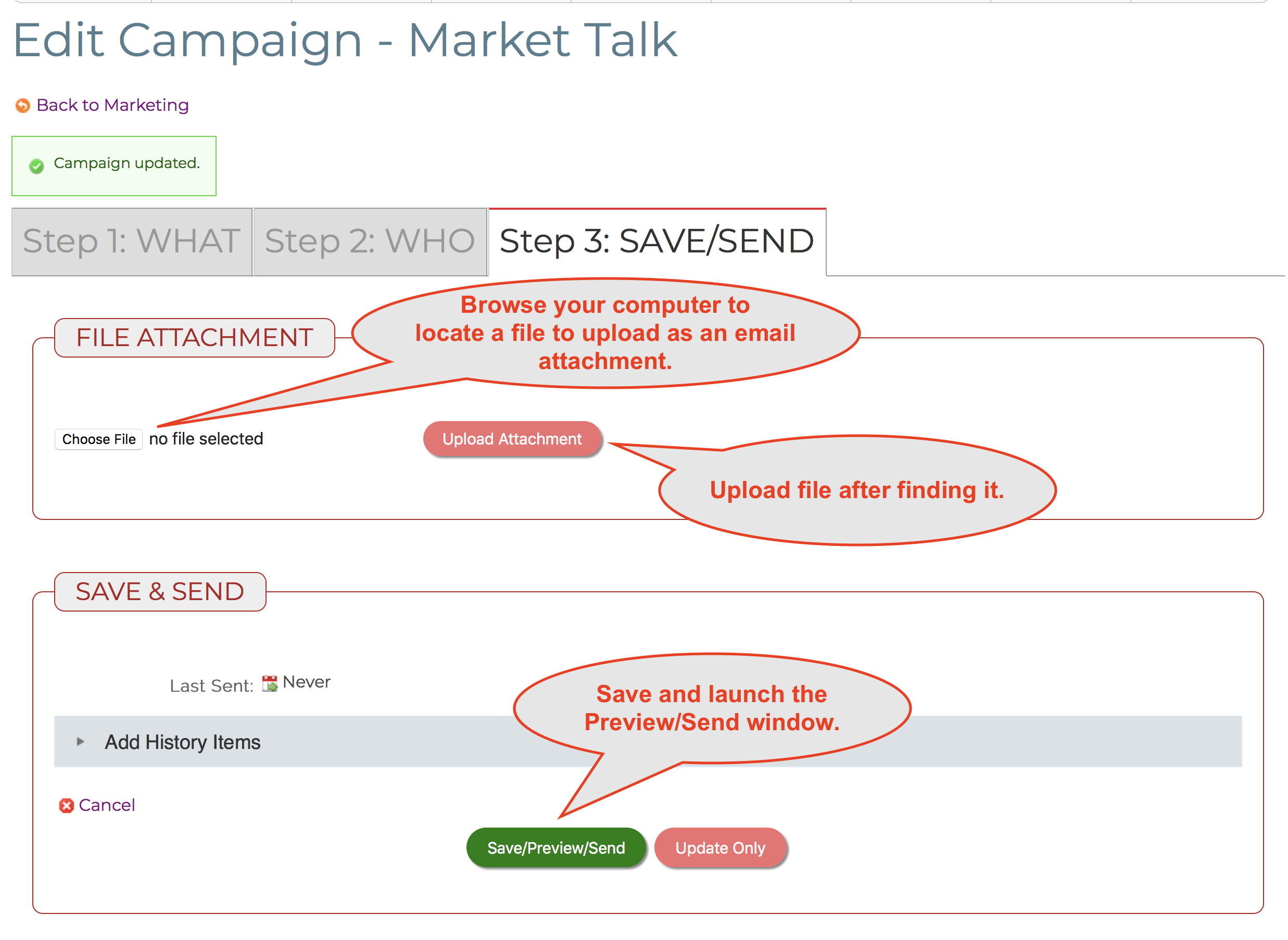Switch to the Step 1: WHAT tab
This screenshot has height=940, width=1288.
tap(132, 242)
